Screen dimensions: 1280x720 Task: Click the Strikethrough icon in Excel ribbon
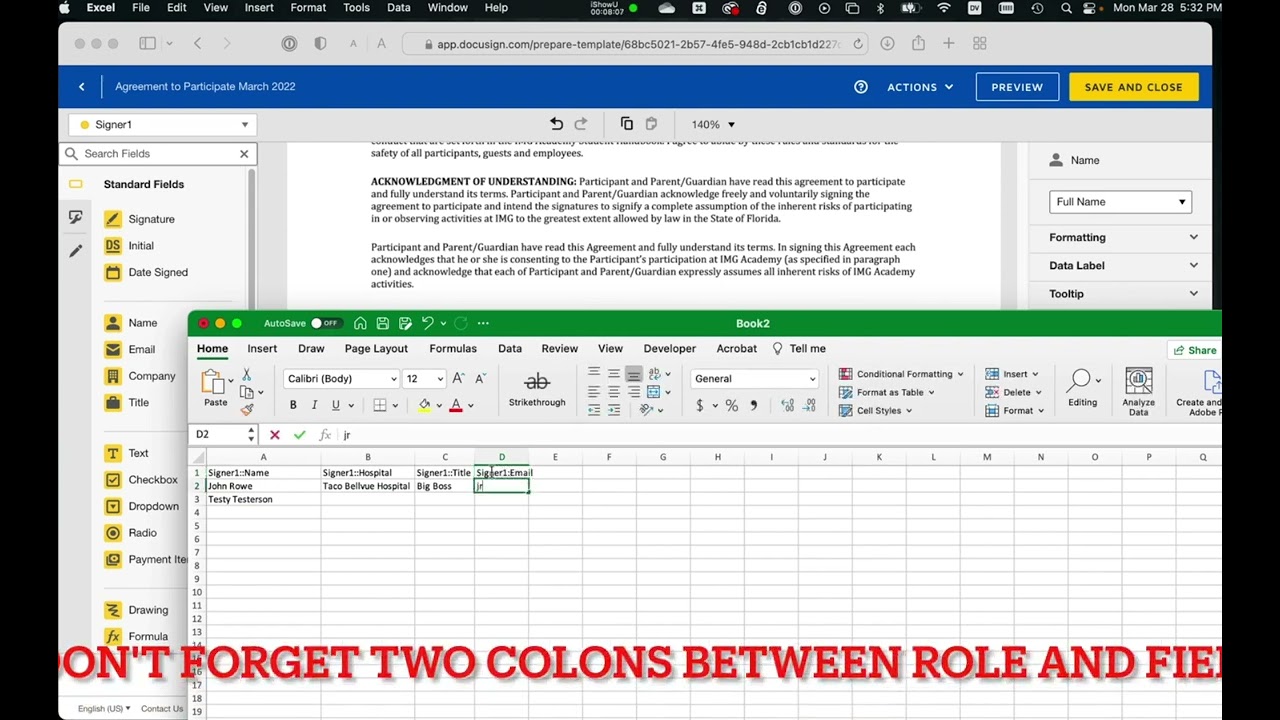point(537,382)
